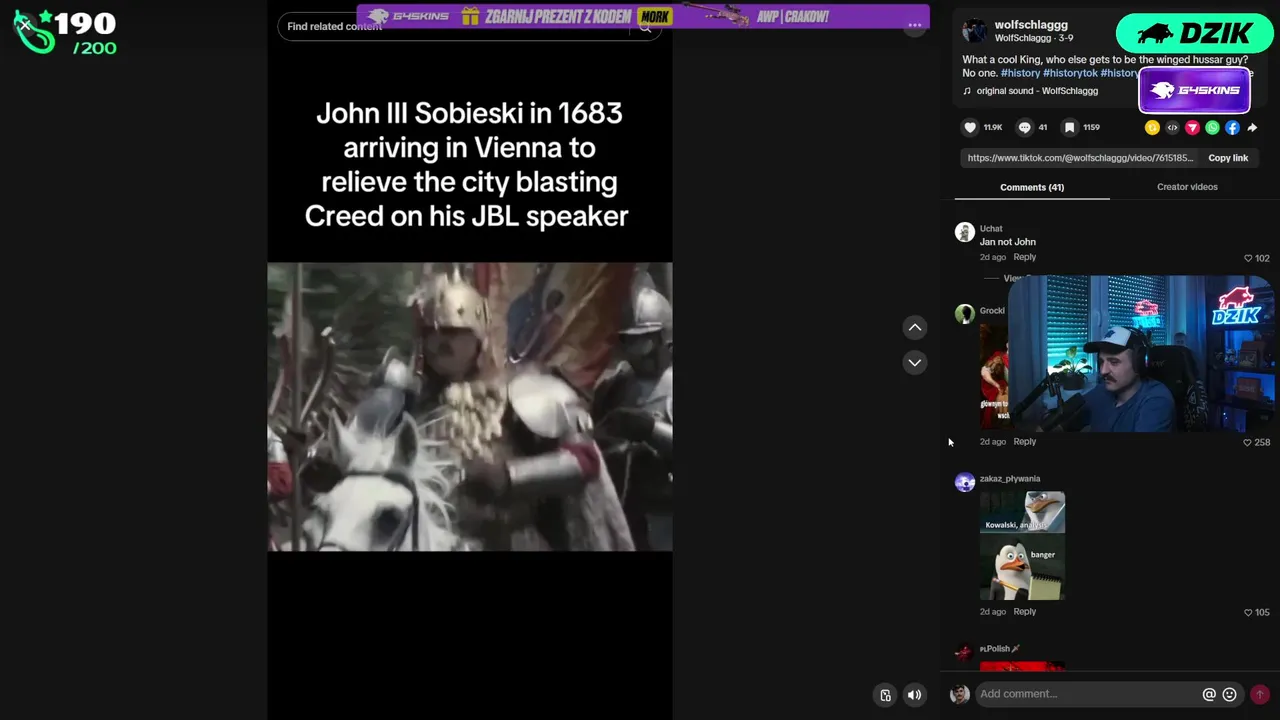The height and width of the screenshot is (720, 1280).
Task: Reply to zakaz_plywania's comment
Action: tap(1024, 611)
